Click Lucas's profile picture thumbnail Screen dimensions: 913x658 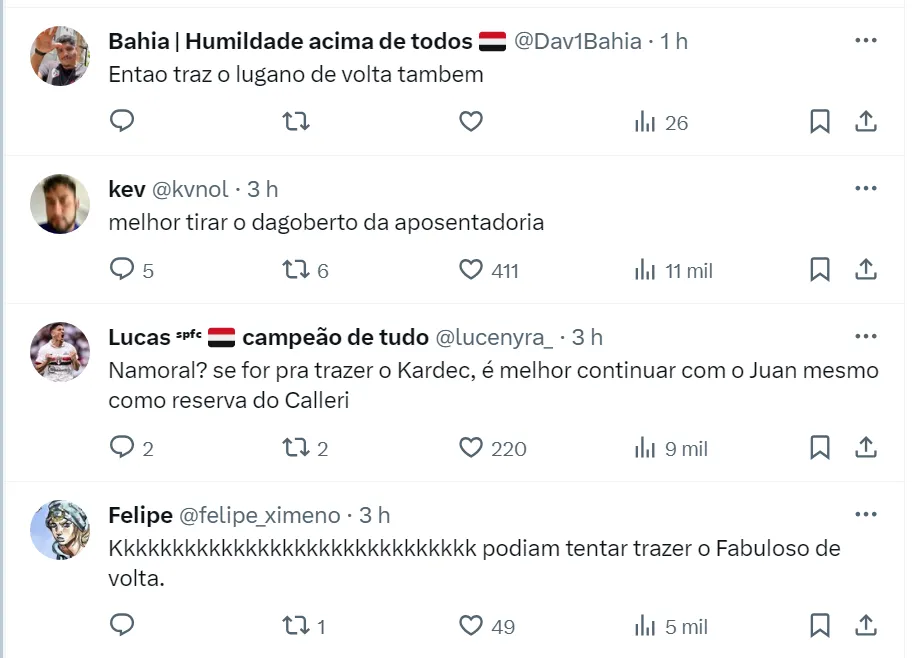pos(60,352)
